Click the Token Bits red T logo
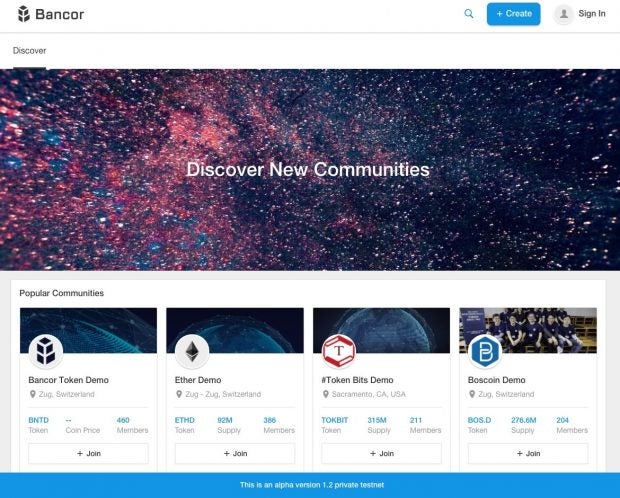 coord(339,351)
